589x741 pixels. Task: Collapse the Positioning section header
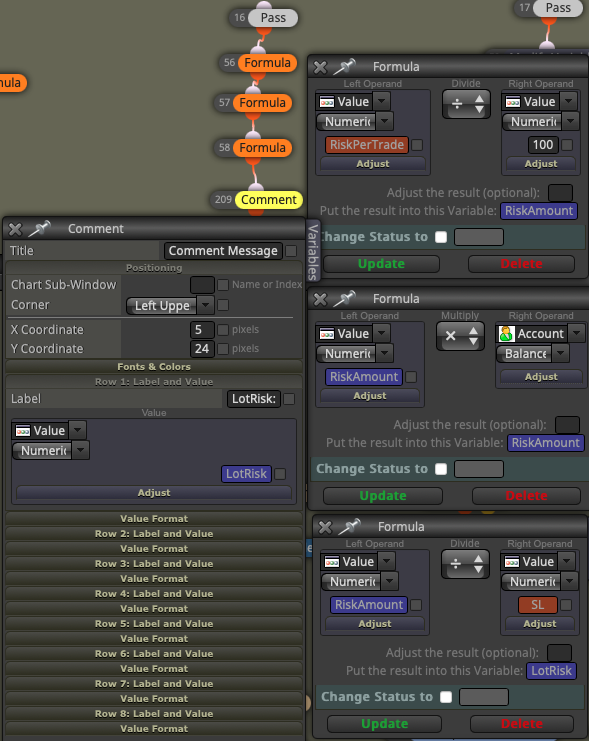[x=154, y=268]
